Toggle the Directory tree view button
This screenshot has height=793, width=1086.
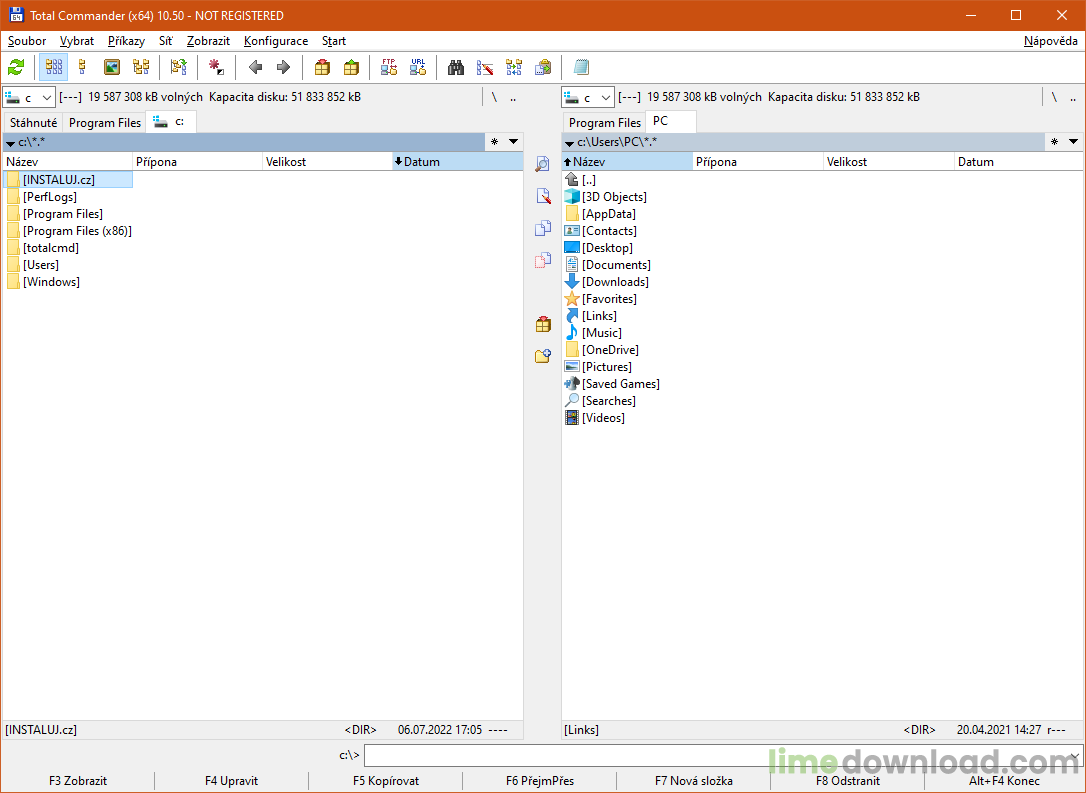141,68
